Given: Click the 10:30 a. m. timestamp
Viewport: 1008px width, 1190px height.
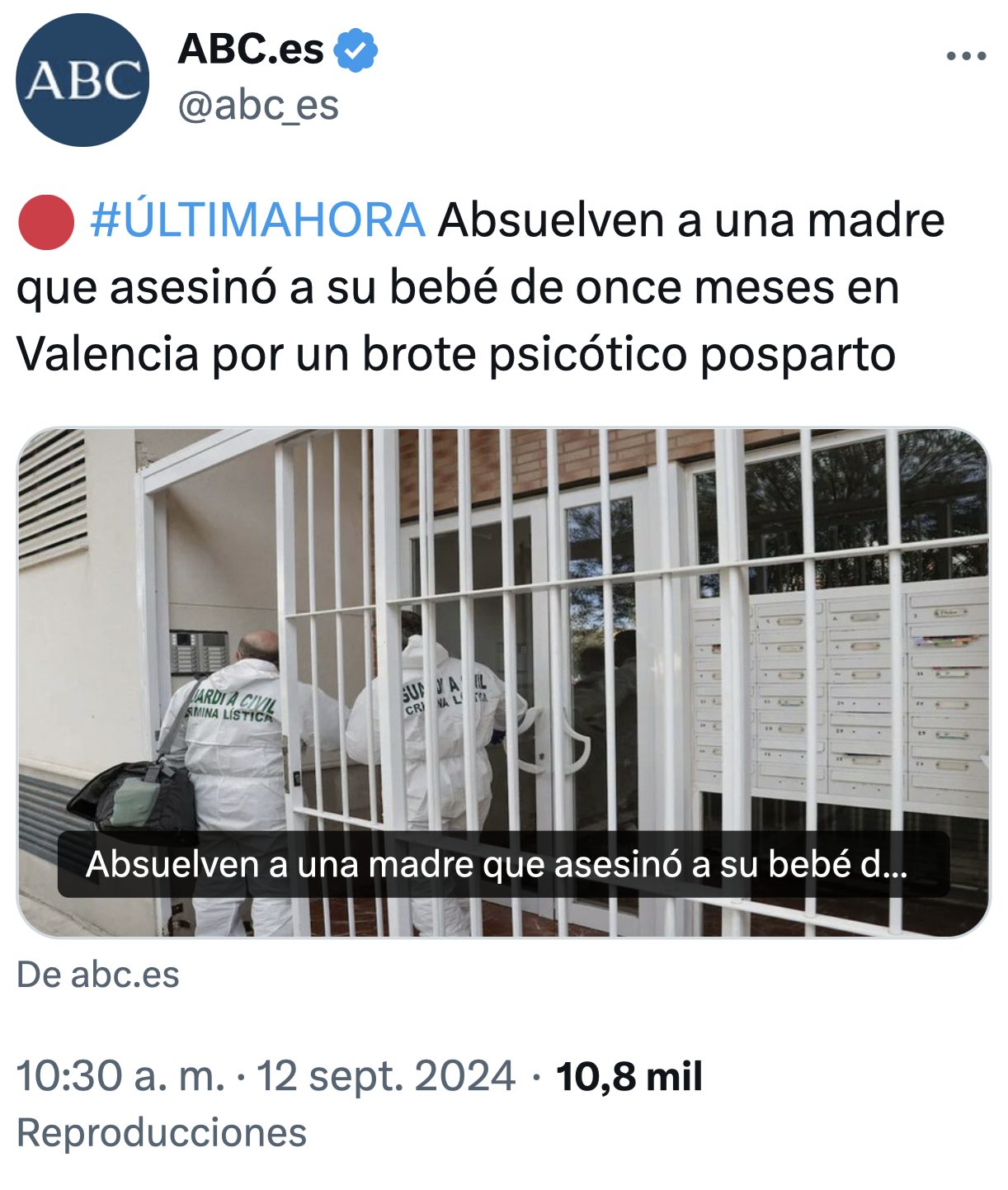Looking at the screenshot, I should tap(120, 1076).
